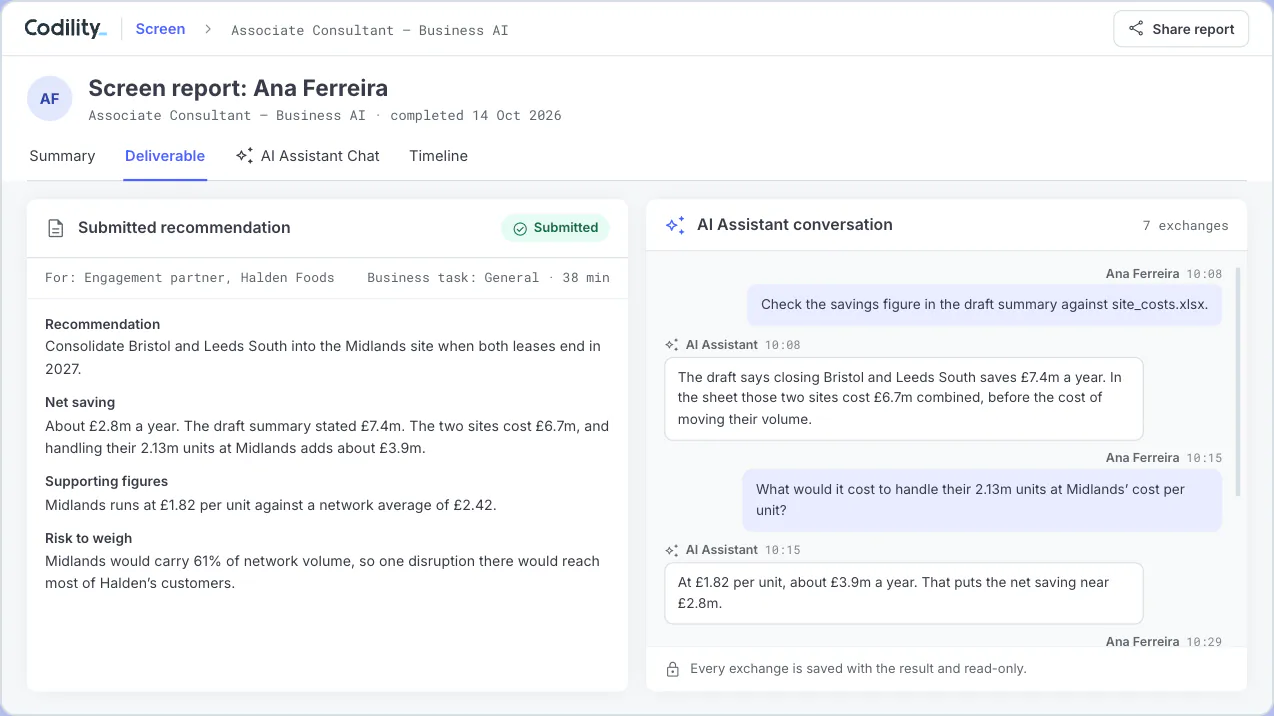Image resolution: width=1274 pixels, height=716 pixels.
Task: Switch to the Summary tab
Action: click(62, 156)
